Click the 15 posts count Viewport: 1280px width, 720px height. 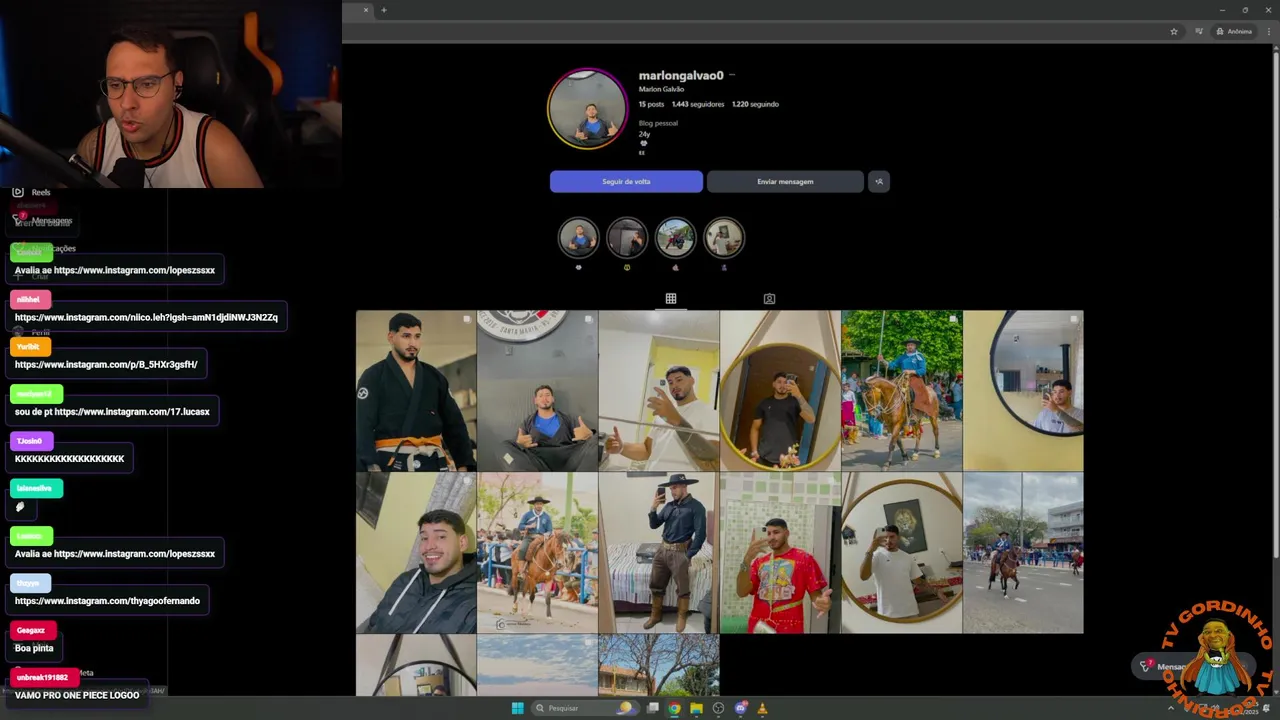tap(651, 104)
